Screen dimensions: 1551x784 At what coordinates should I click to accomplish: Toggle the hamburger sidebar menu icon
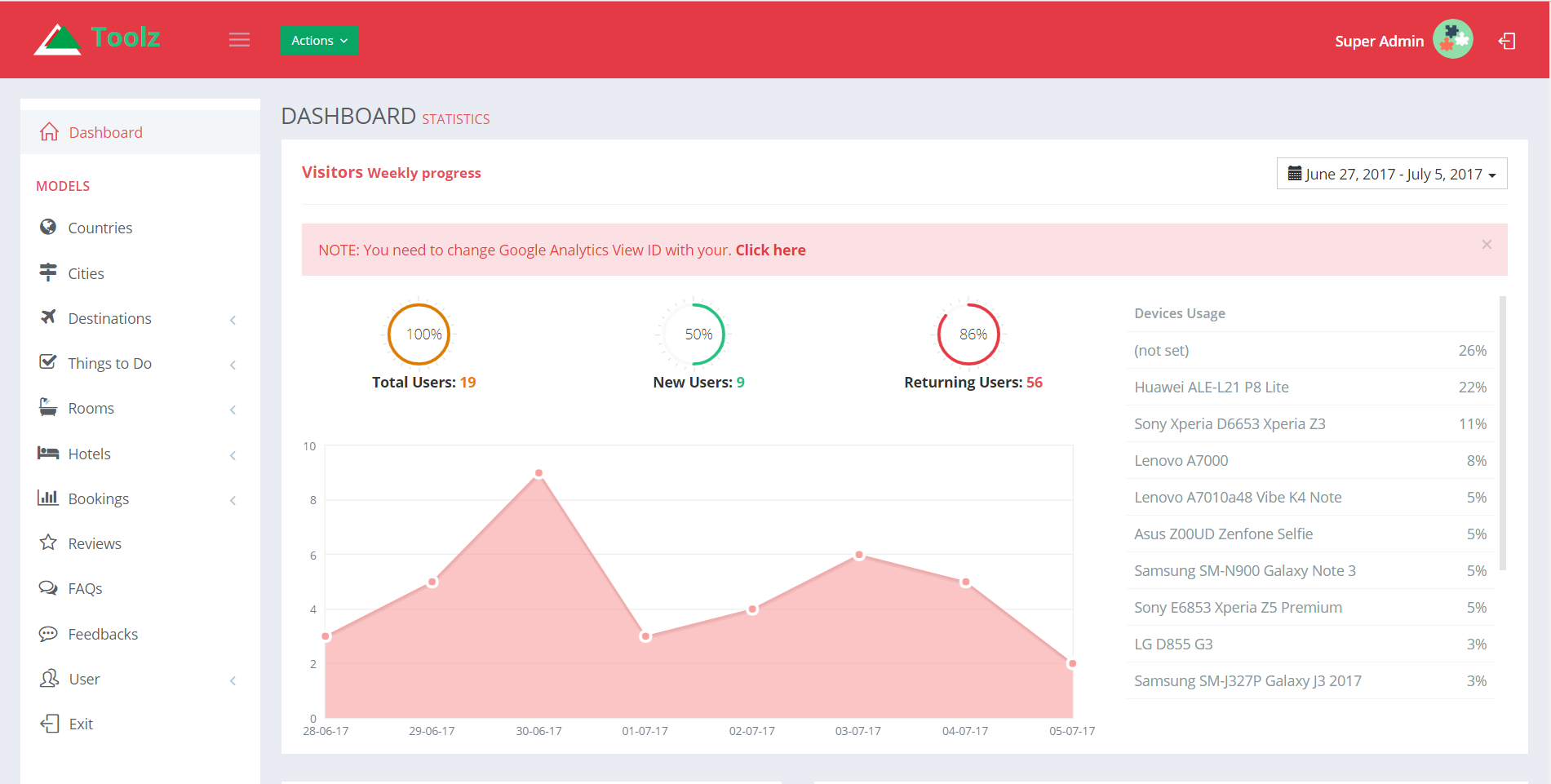point(239,40)
